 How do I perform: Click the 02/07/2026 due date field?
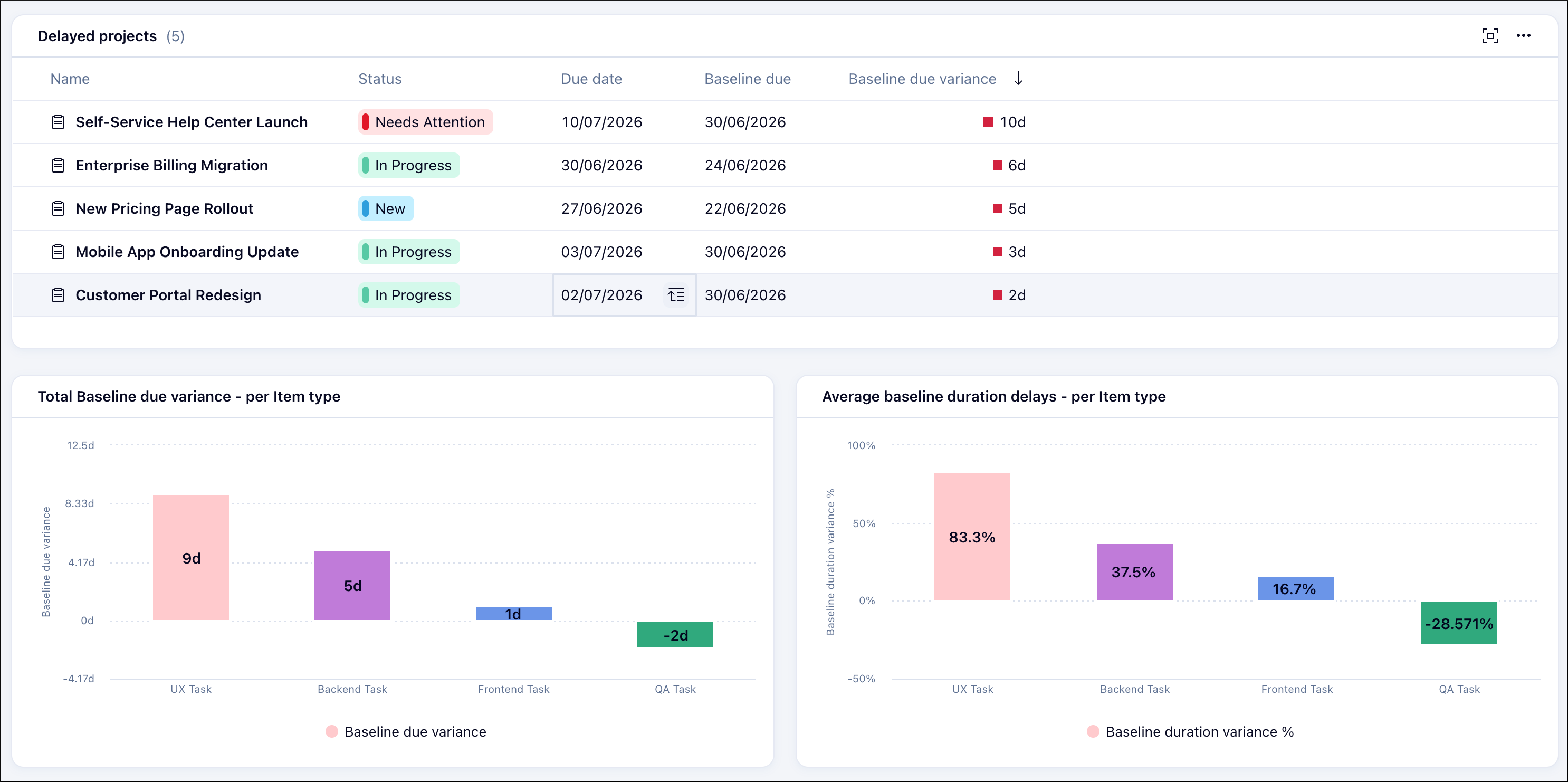(625, 295)
